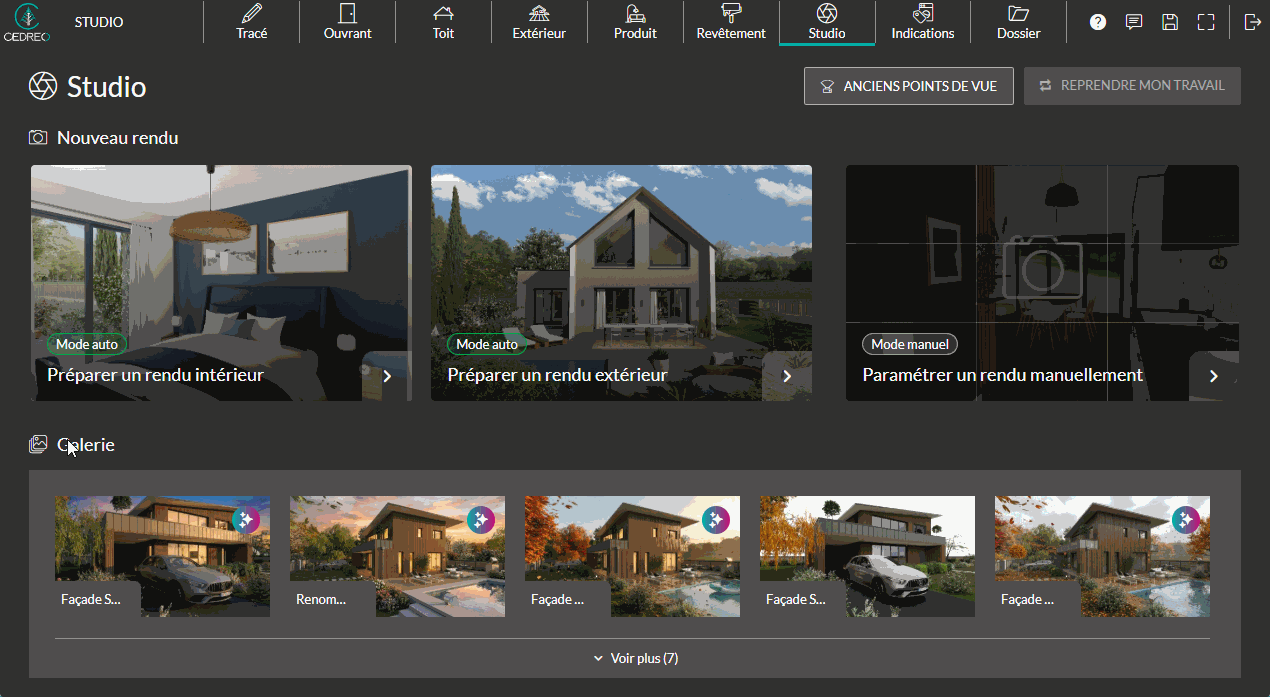Image resolution: width=1270 pixels, height=697 pixels.
Task: Click the save floppy disk icon
Action: [x=1170, y=22]
